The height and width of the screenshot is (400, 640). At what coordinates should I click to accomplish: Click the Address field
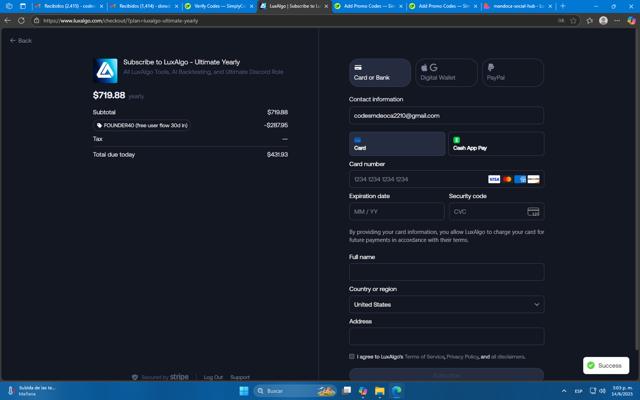(x=446, y=336)
